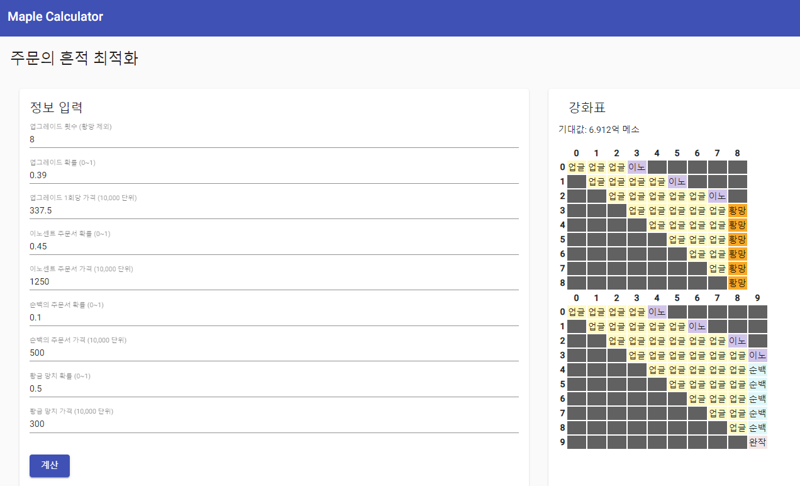The height and width of the screenshot is (486, 800).
Task: Click the 업그레이드 1회당 가격 field with 337.5
Action: point(274,211)
